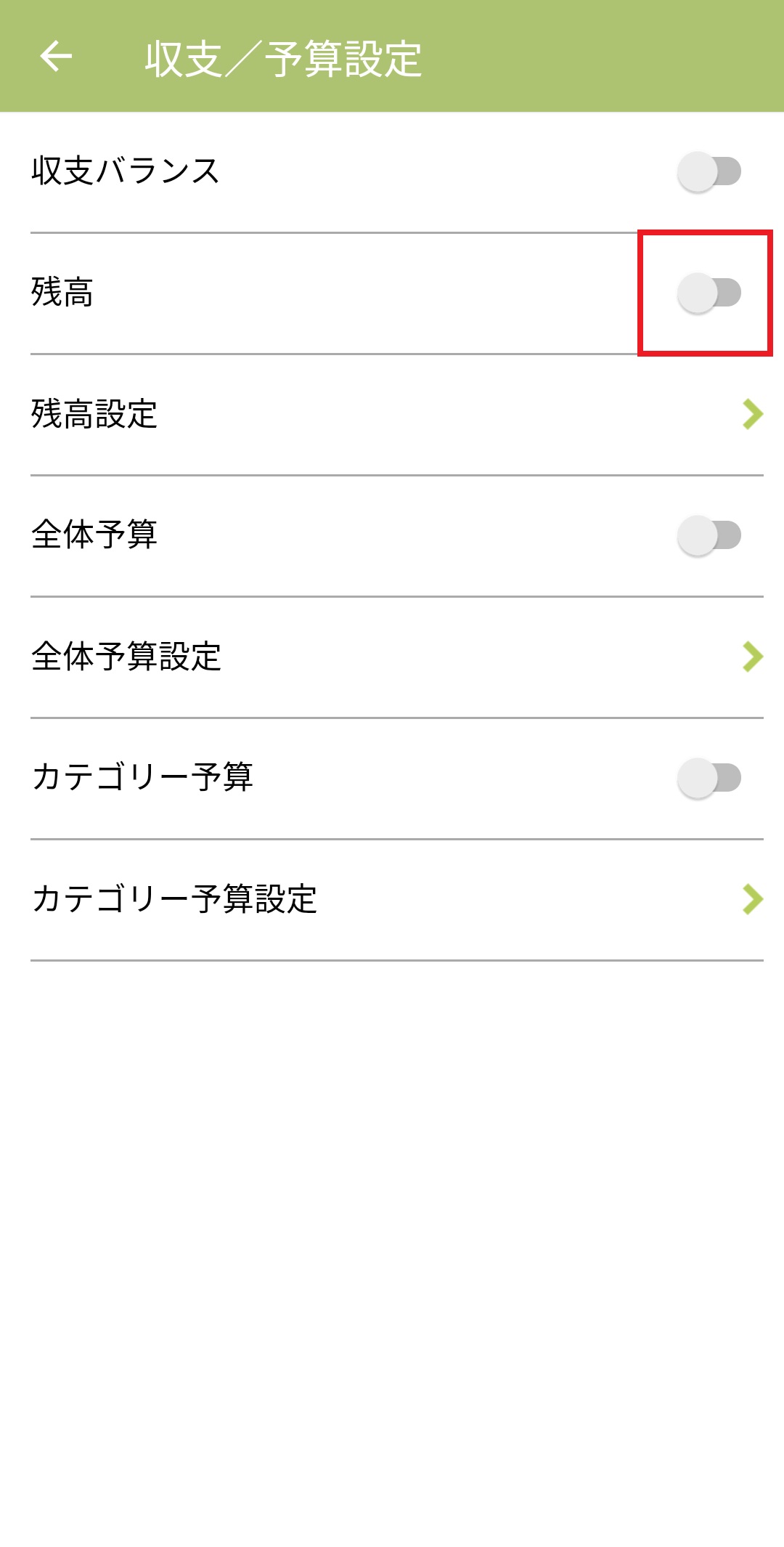Viewport: 784px width, 1547px height.
Task: Enable the 残高 switch
Action: tap(709, 293)
